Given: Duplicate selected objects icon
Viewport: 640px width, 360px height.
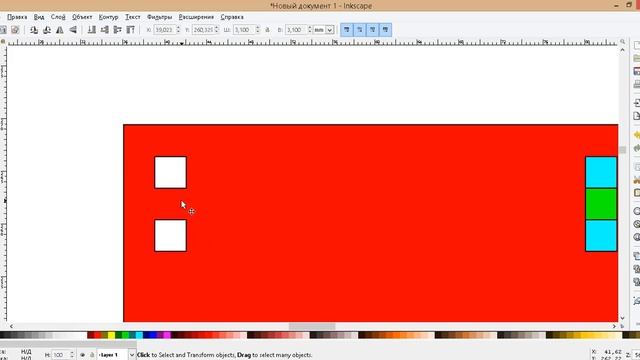Looking at the screenshot, I should [637, 256].
